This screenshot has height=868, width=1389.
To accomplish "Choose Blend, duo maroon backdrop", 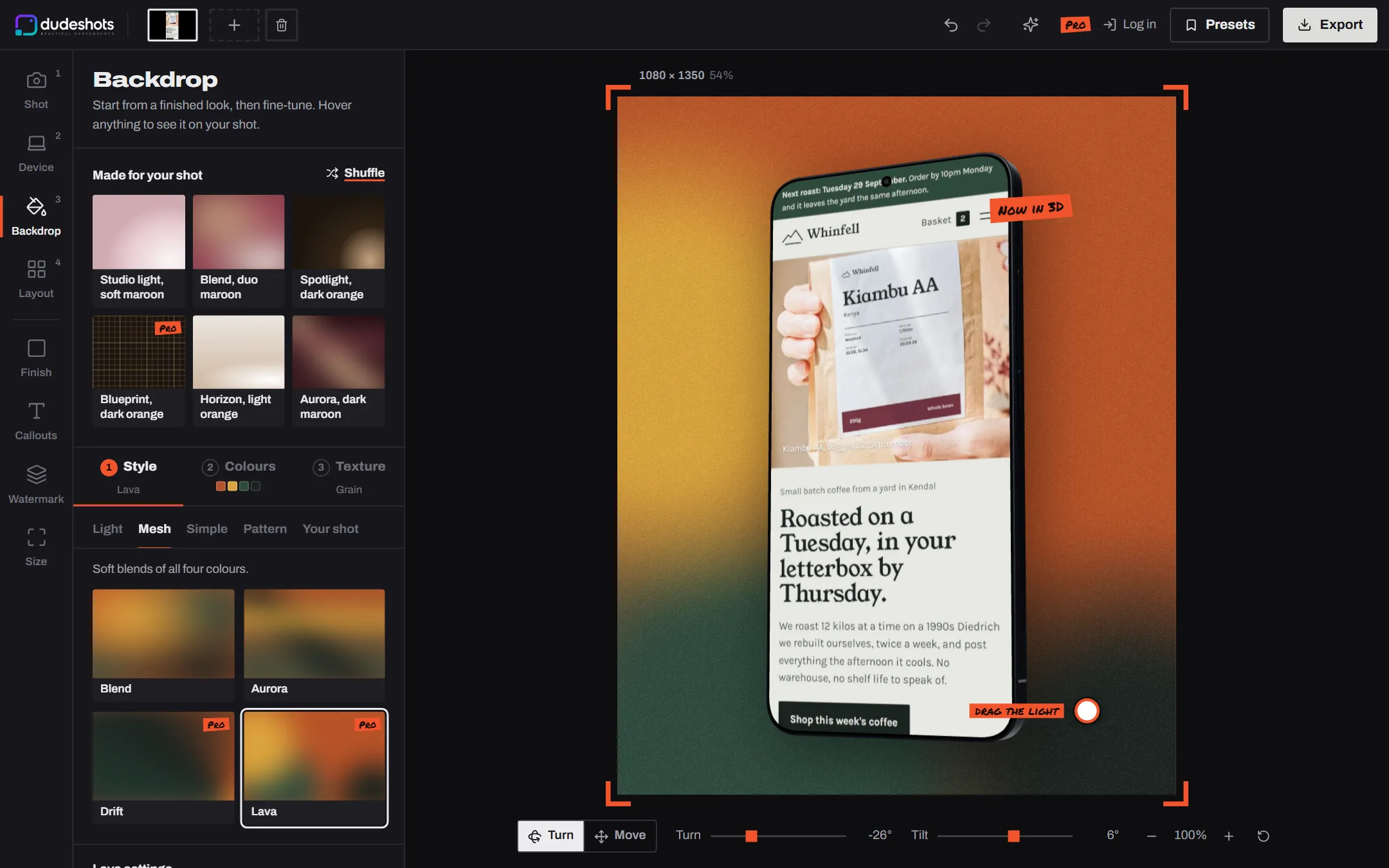I will click(x=239, y=250).
